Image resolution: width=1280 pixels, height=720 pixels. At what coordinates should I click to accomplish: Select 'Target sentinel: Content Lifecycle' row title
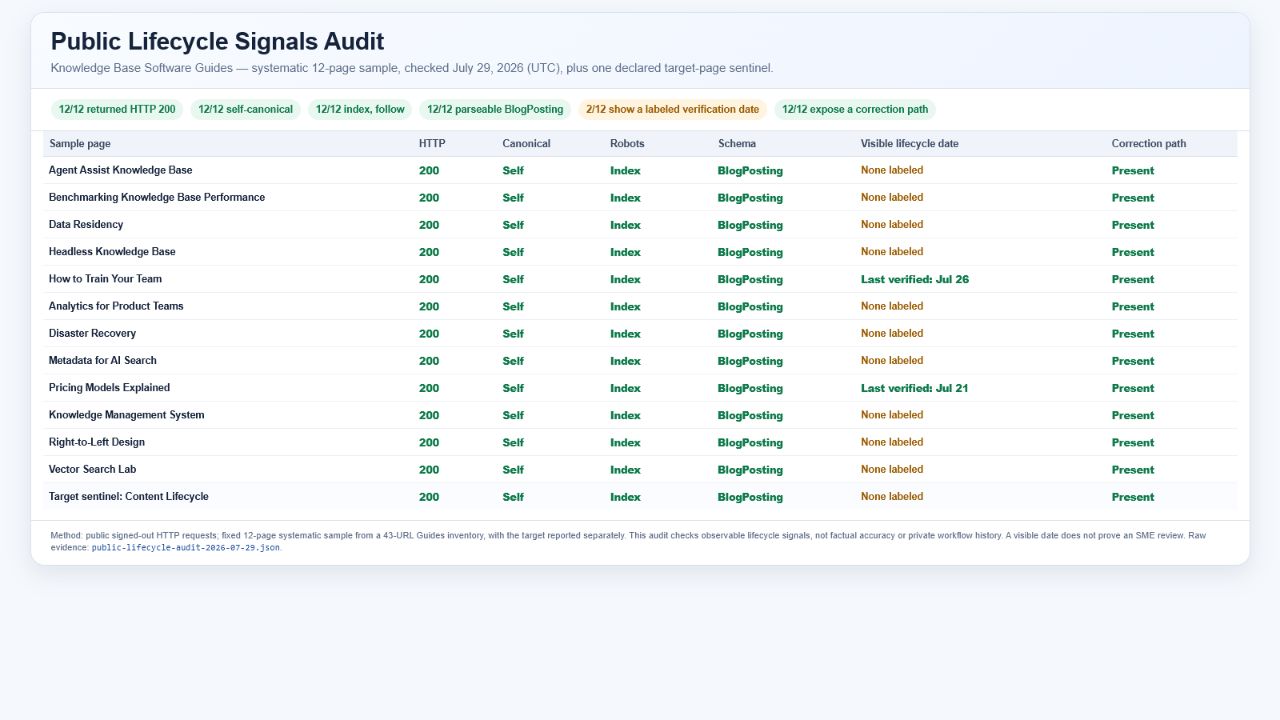[x=129, y=496]
